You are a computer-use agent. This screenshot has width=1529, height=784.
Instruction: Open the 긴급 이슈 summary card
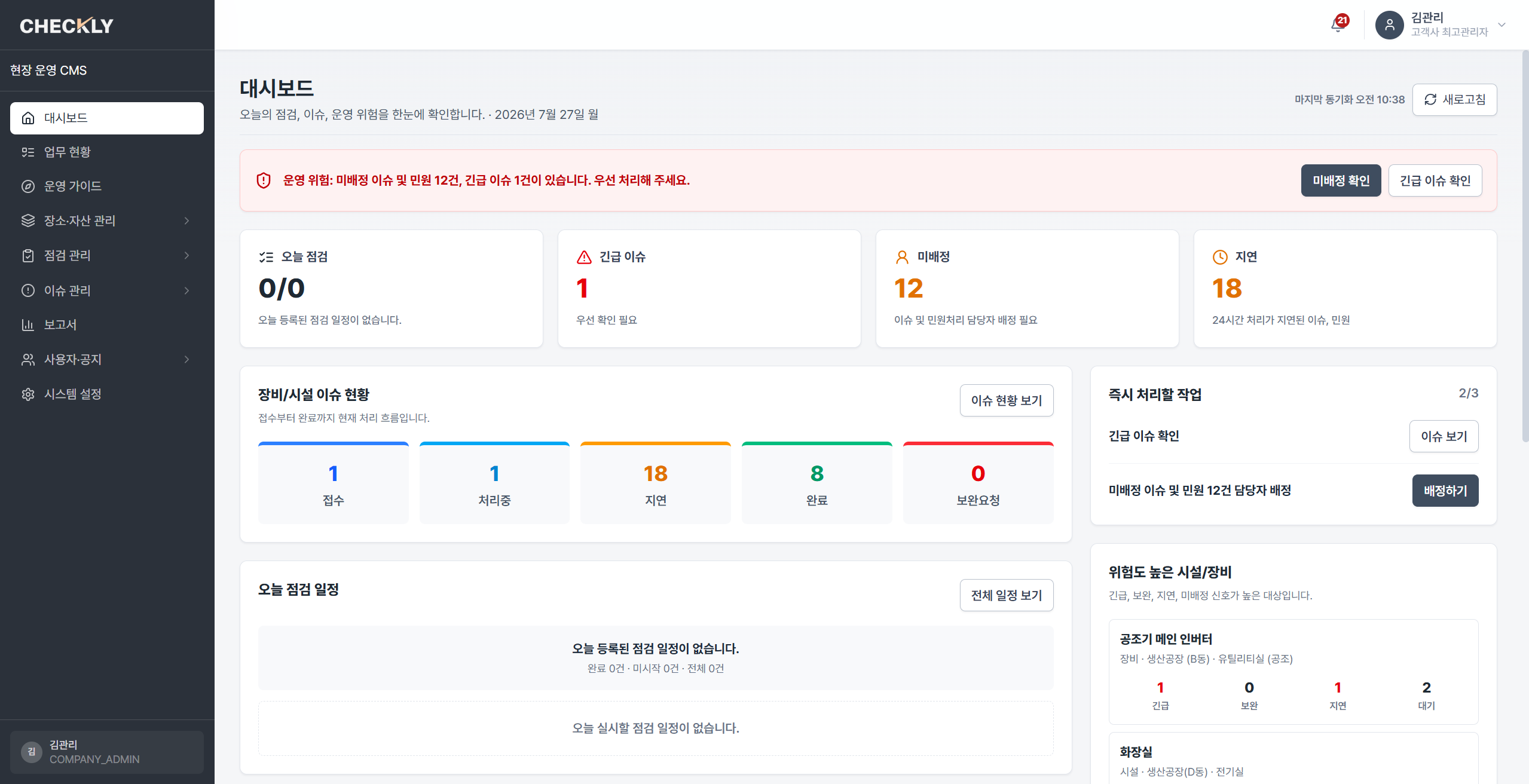710,289
